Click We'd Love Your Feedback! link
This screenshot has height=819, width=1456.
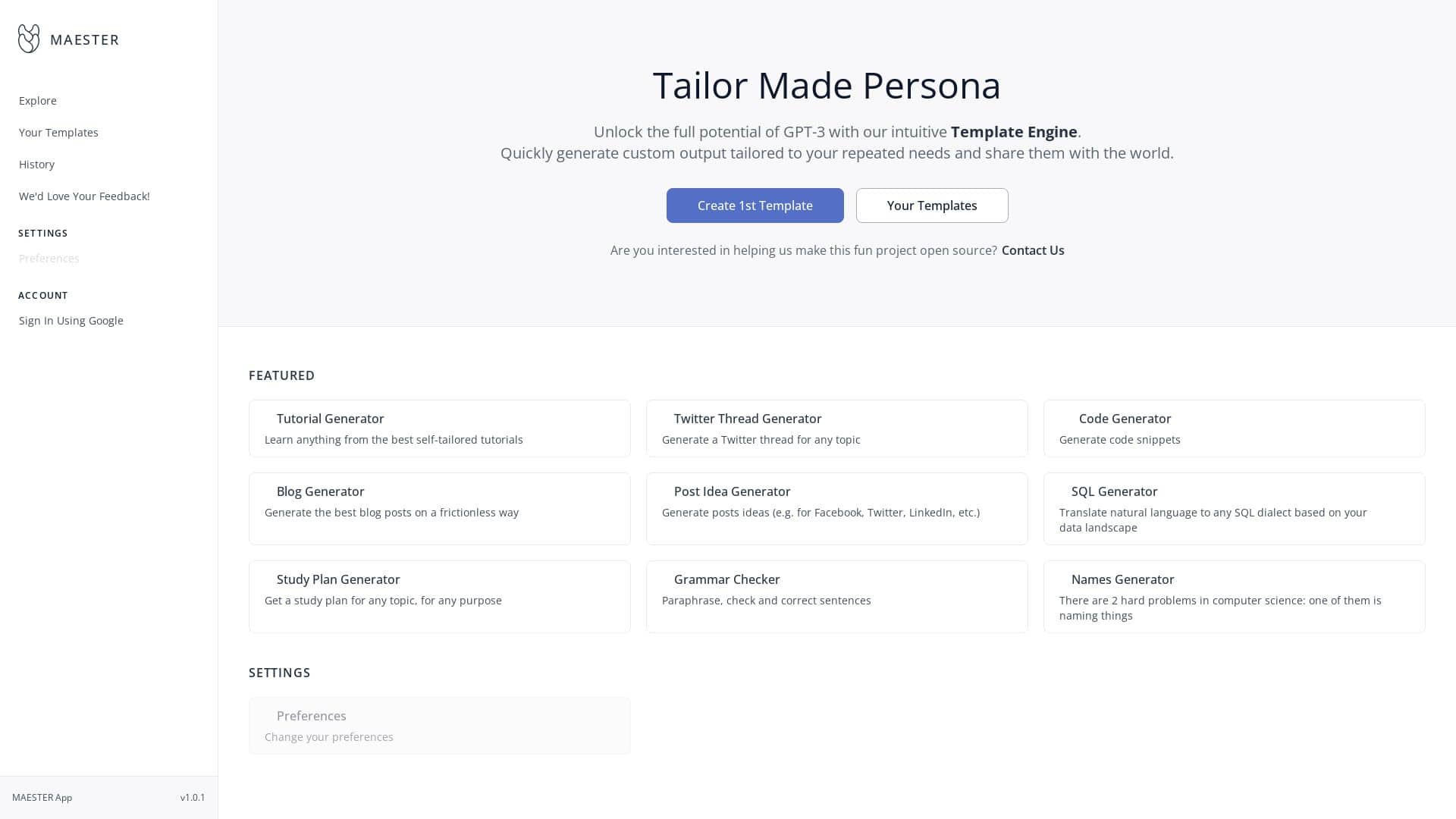(x=83, y=196)
